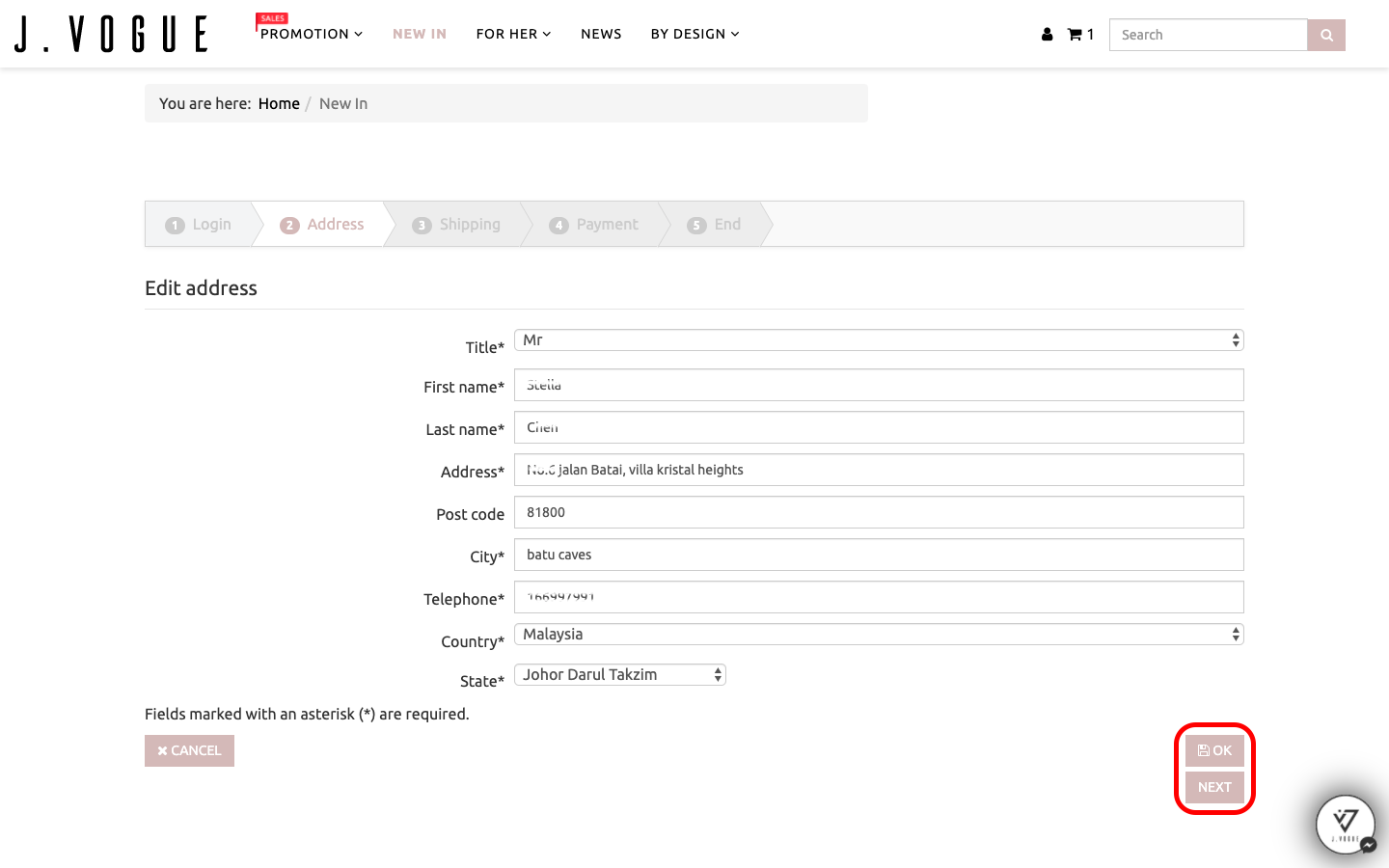Focus the City input field

[x=878, y=555]
